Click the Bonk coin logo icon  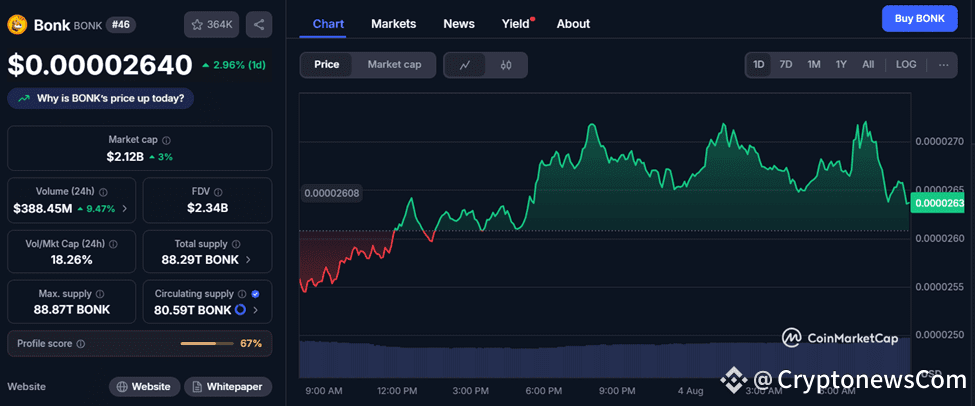[17, 25]
